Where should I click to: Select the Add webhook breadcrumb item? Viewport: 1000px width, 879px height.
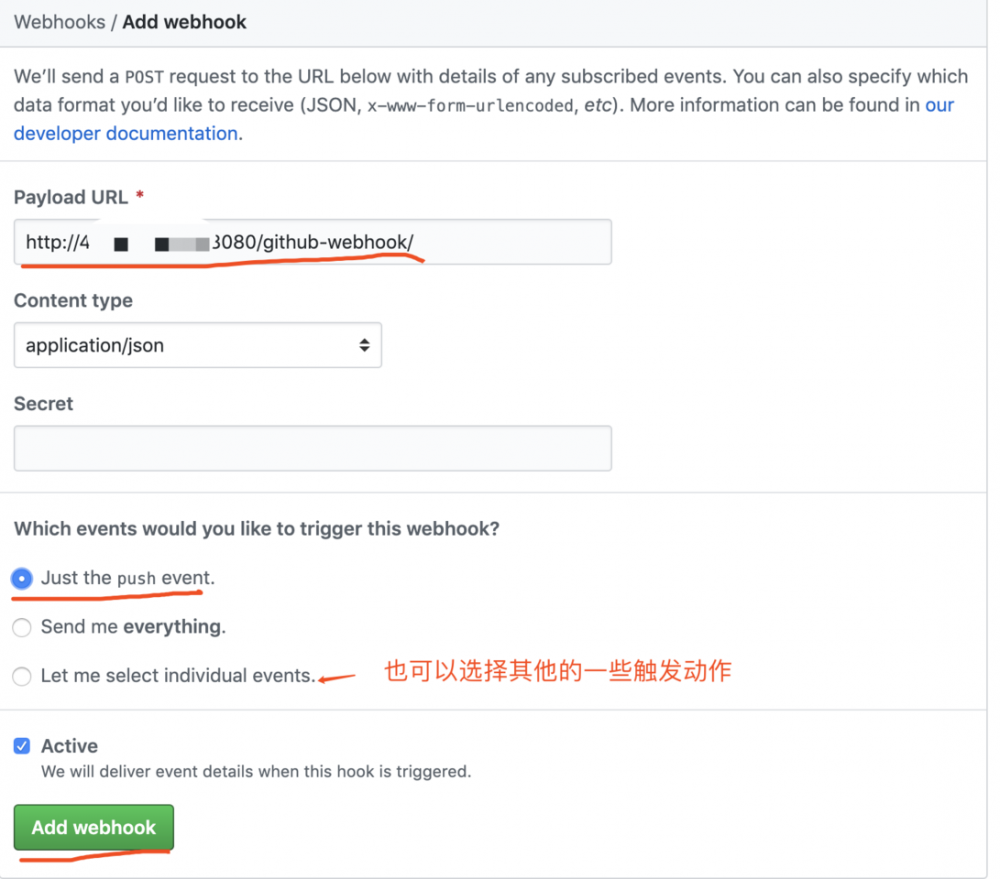(x=184, y=21)
